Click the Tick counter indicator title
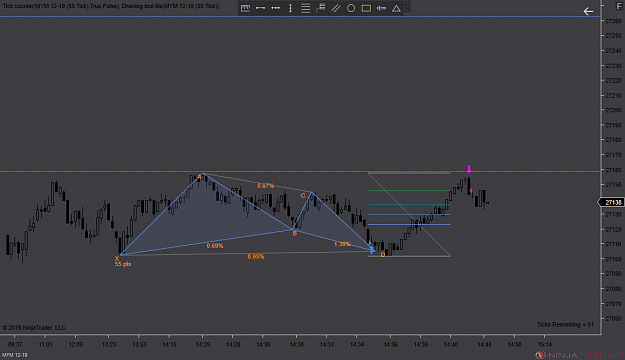The height and width of the screenshot is (360, 625). point(111,6)
